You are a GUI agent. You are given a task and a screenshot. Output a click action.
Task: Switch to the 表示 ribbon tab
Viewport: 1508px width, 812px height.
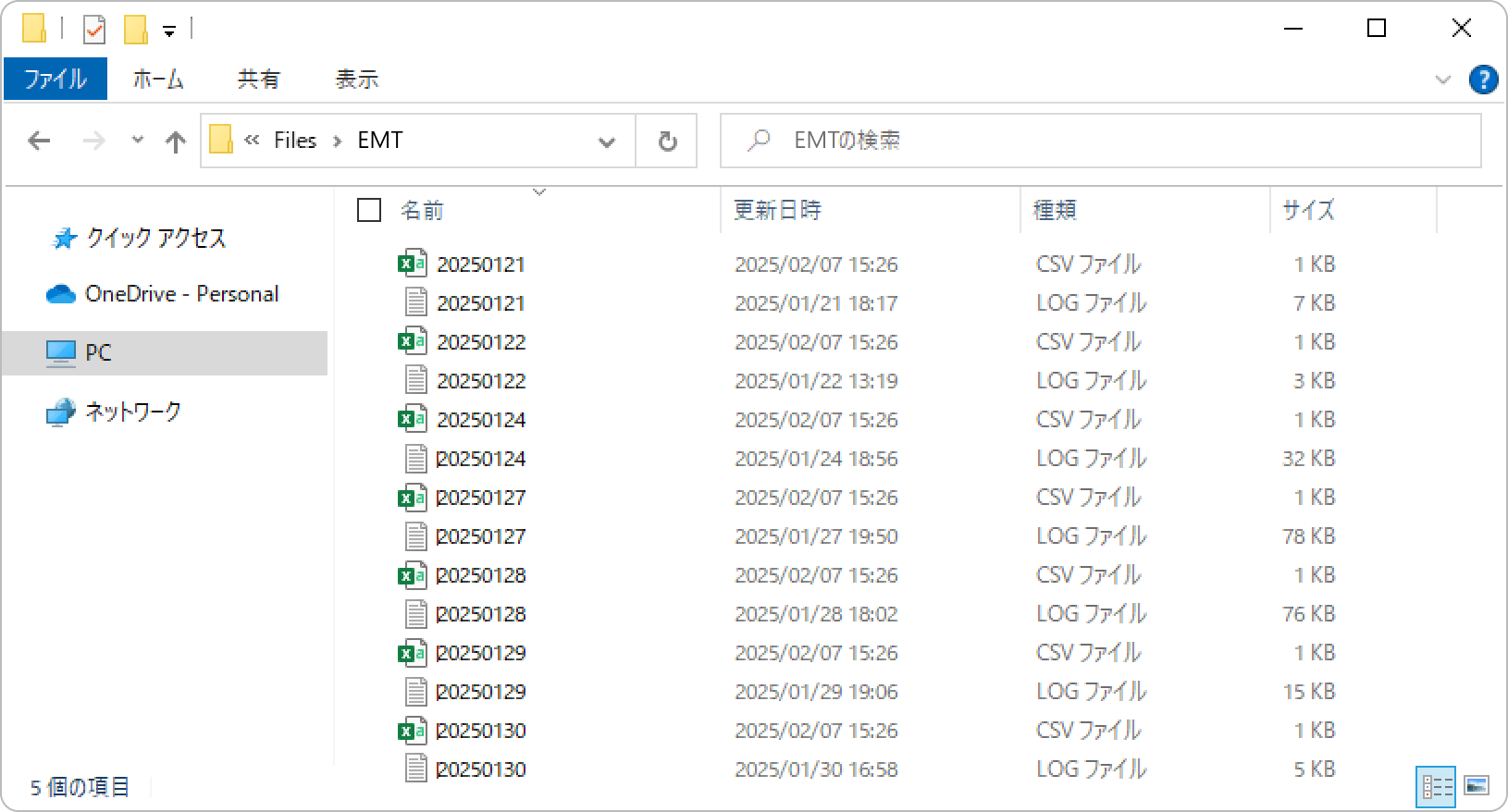(356, 79)
